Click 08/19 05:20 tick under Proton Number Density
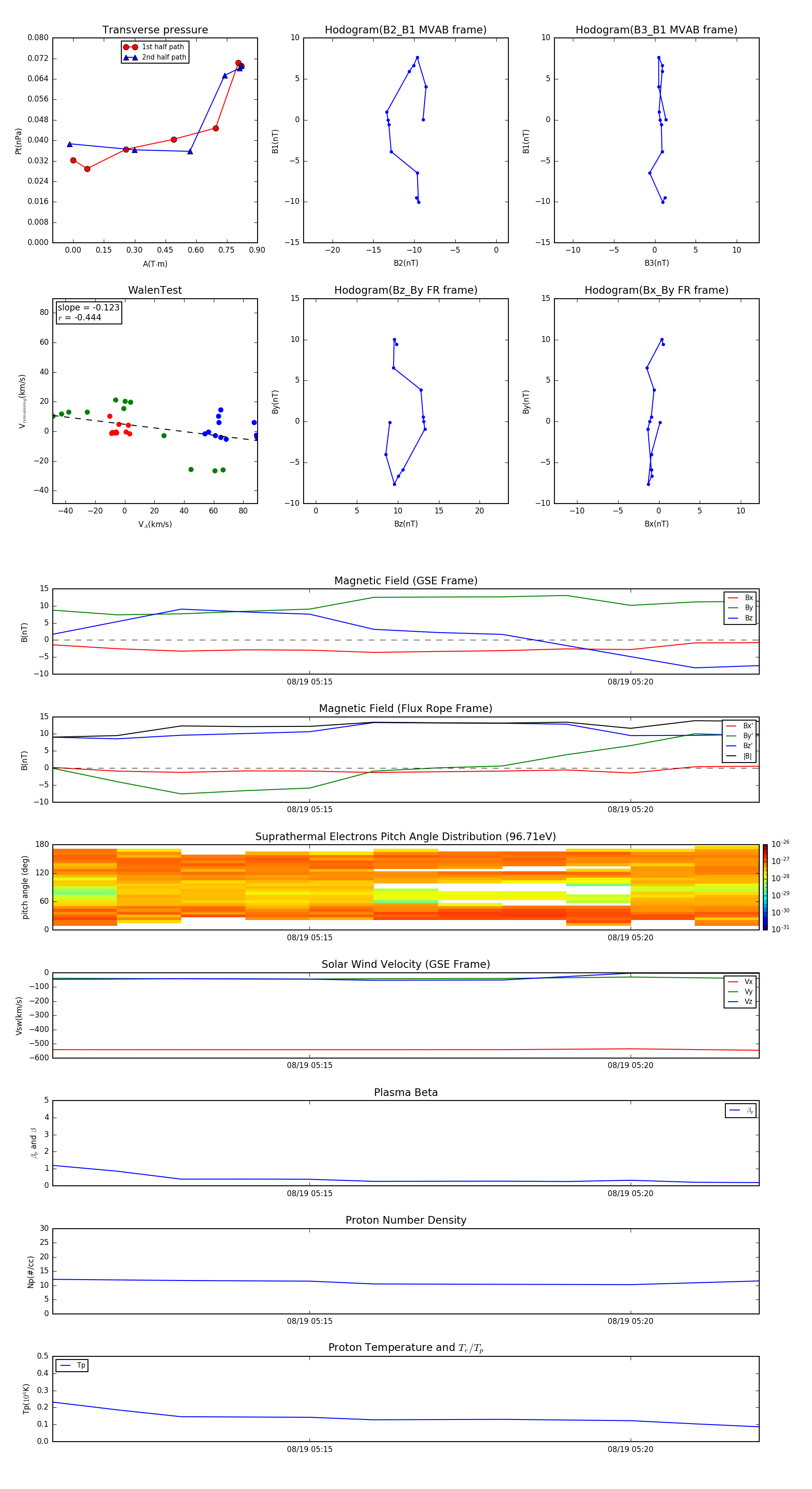This screenshot has width=812, height=1489. pos(630,1321)
